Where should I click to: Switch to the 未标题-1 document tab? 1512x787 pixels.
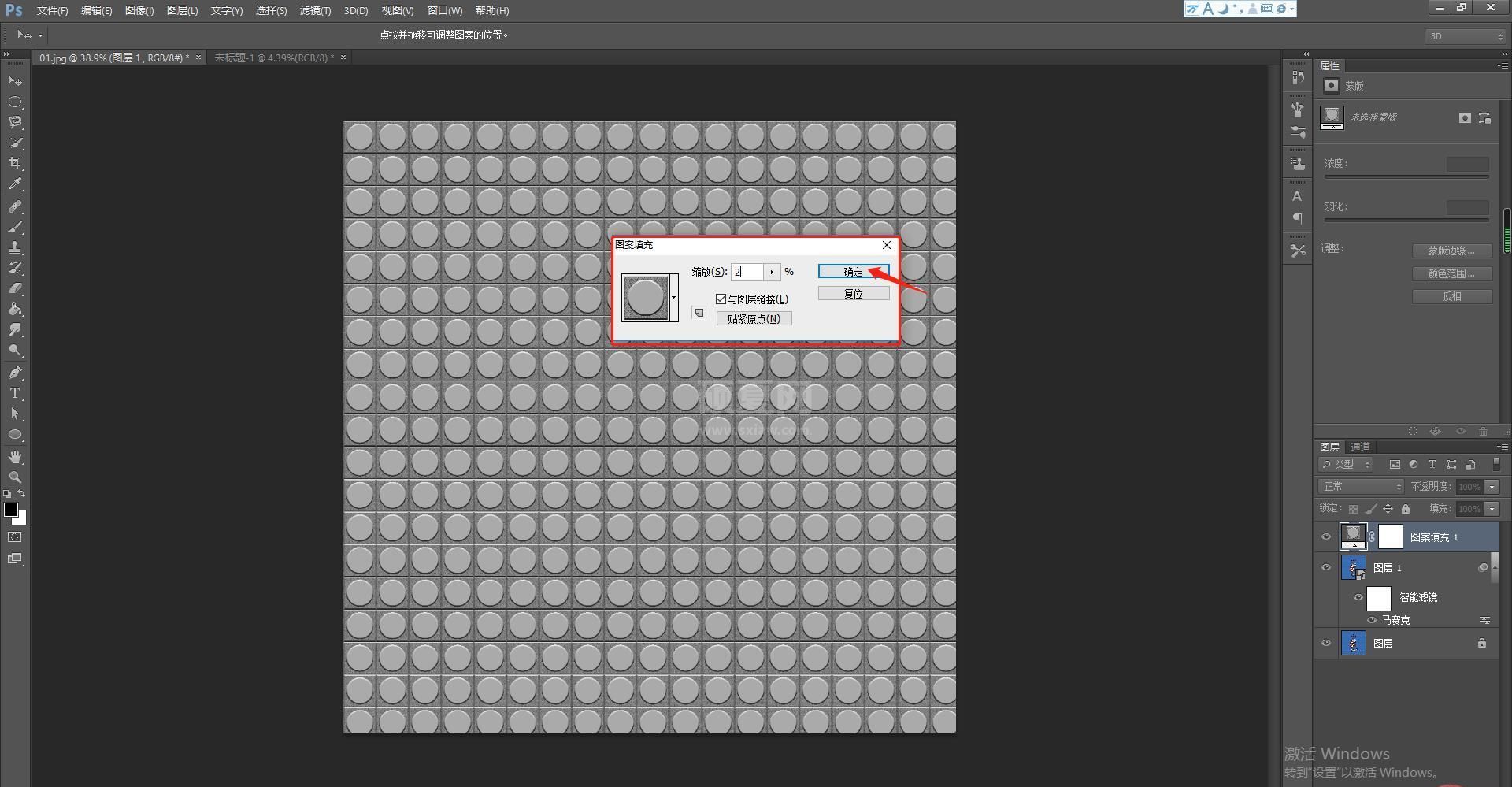274,58
